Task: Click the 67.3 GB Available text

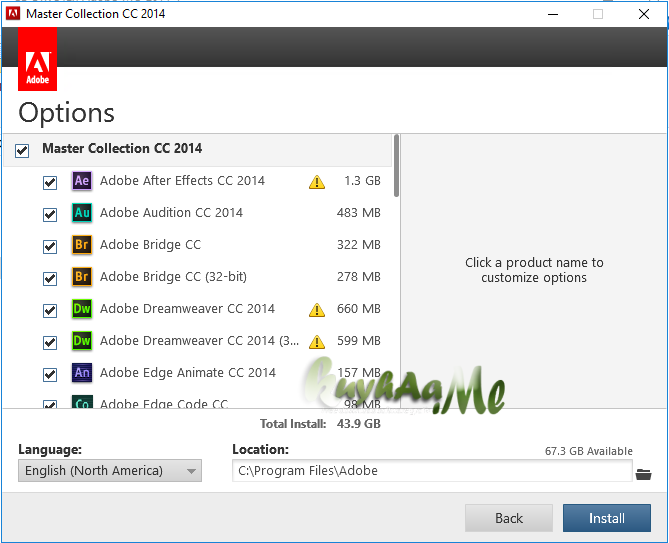Action: pyautogui.click(x=589, y=451)
